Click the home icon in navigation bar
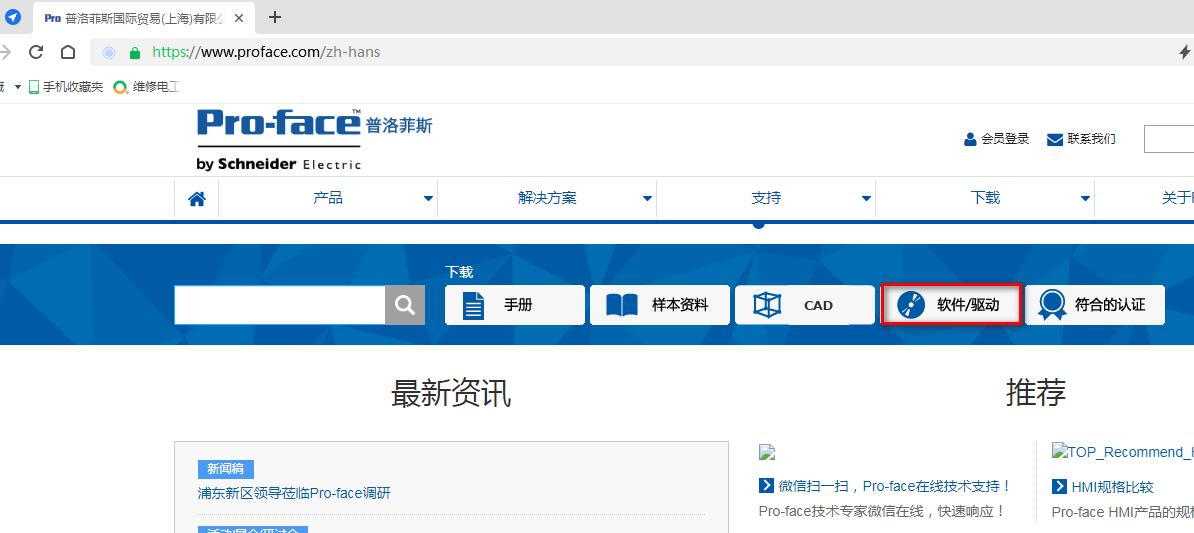Viewport: 1194px width, 533px height. click(197, 199)
